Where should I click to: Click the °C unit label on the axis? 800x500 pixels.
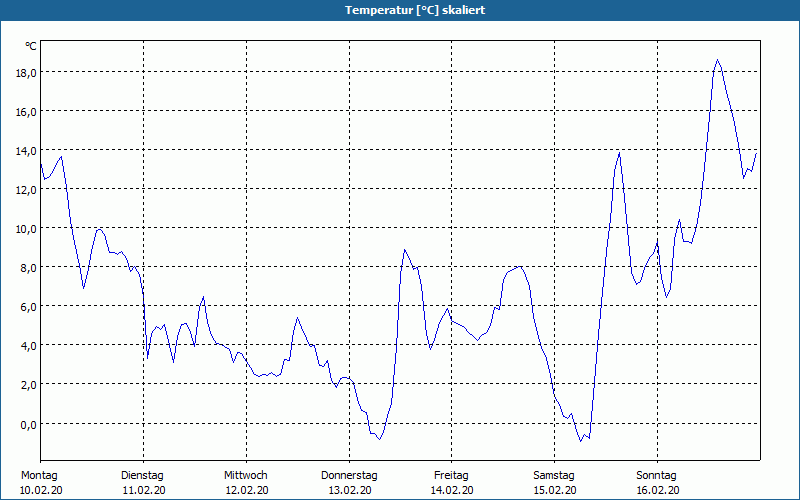click(31, 46)
